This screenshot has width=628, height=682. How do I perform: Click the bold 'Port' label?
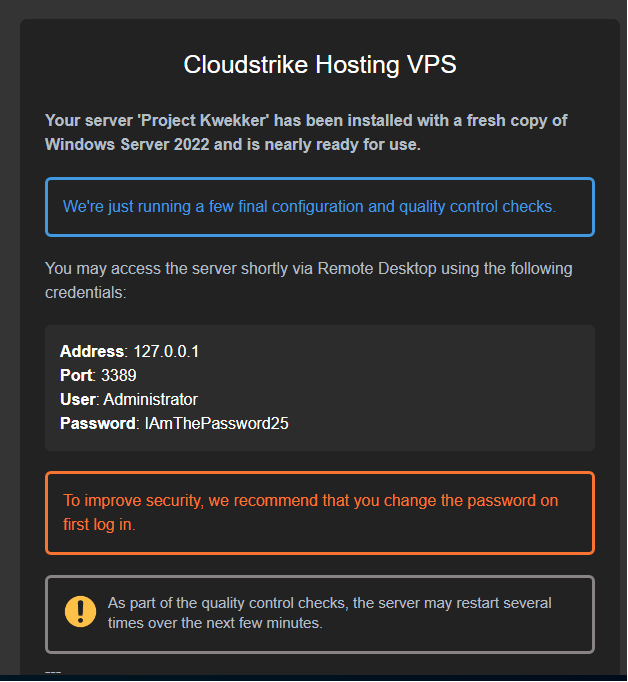tap(76, 375)
